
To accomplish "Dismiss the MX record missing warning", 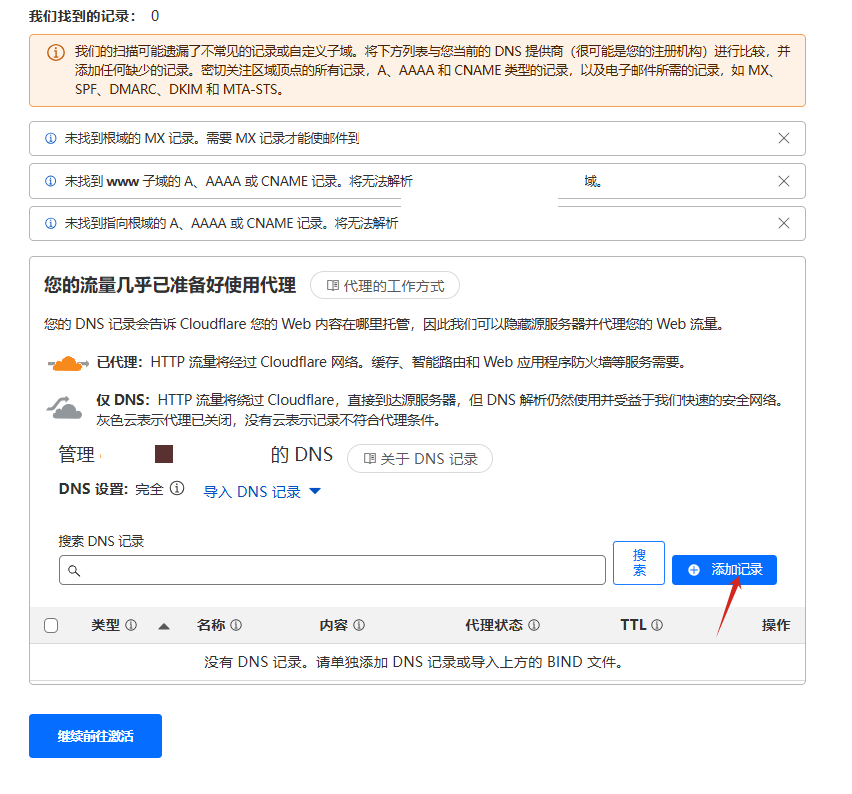I will 783,138.
